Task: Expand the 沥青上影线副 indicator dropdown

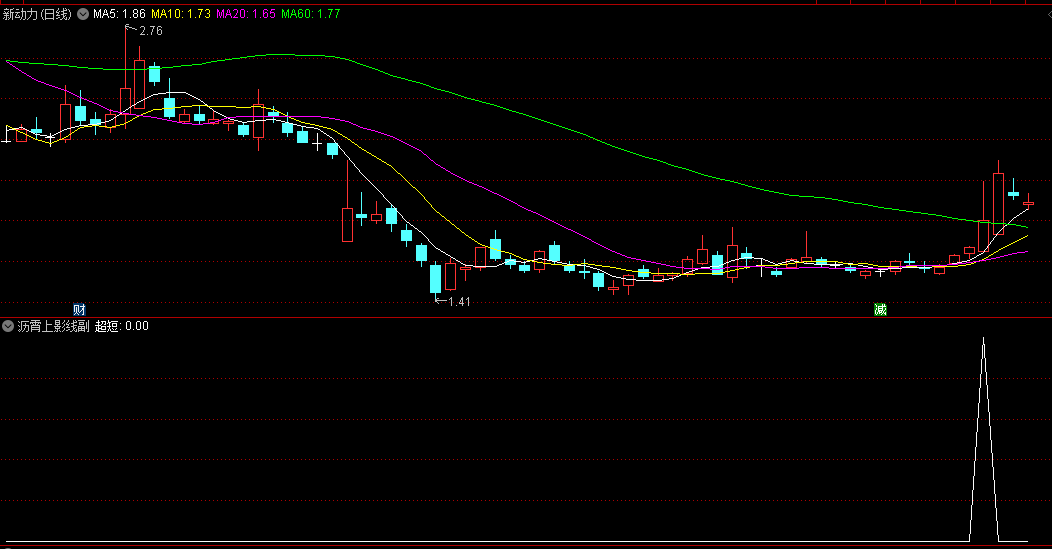Action: pos(8,326)
